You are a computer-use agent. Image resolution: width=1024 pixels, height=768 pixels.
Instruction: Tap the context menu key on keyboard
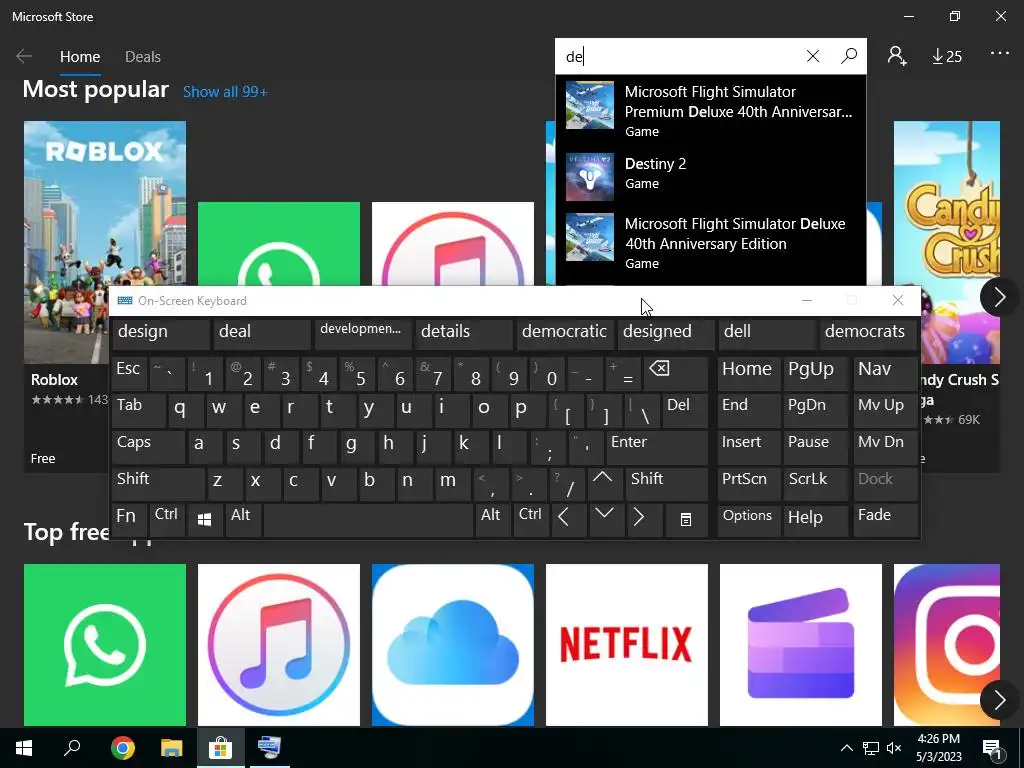686,520
